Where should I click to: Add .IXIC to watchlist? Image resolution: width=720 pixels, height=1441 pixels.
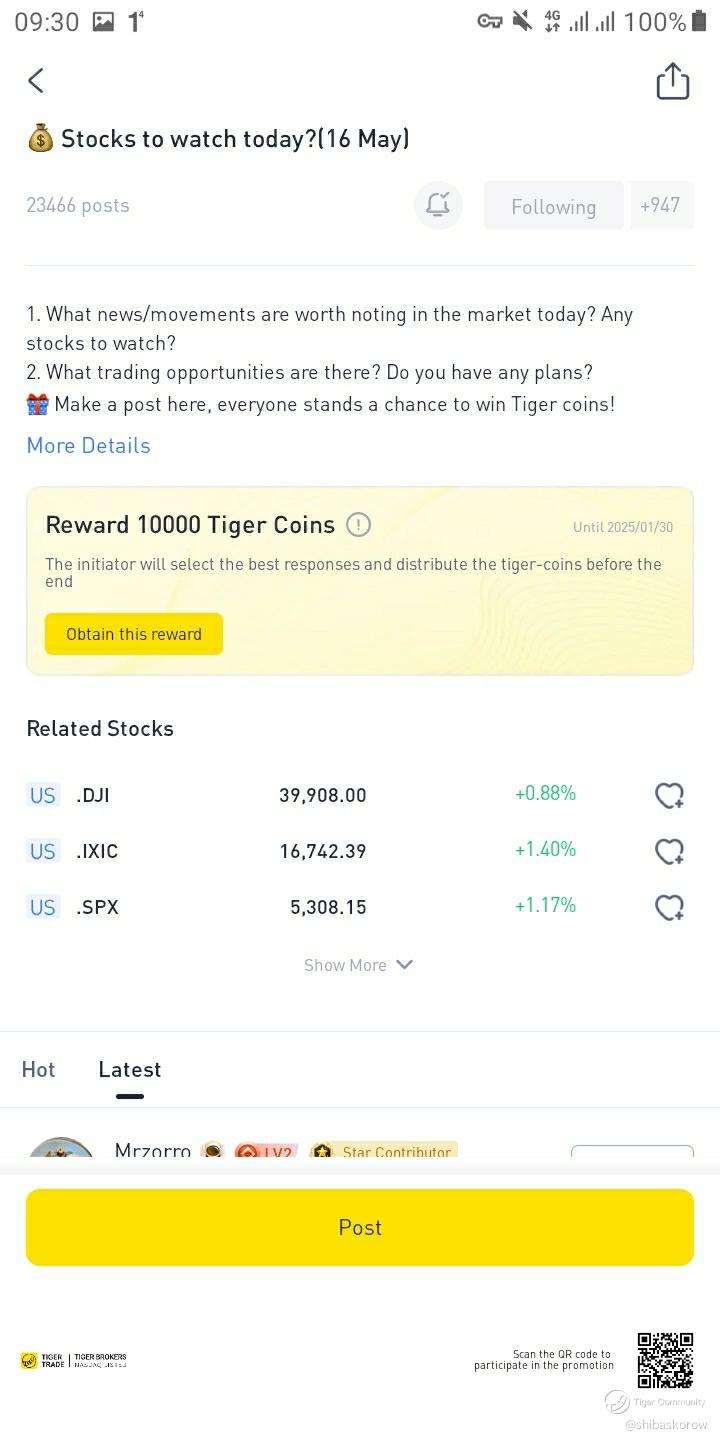click(669, 851)
